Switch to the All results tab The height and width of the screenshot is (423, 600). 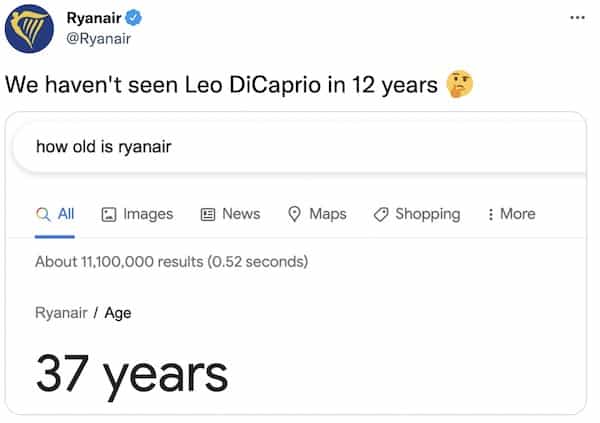tap(65, 214)
